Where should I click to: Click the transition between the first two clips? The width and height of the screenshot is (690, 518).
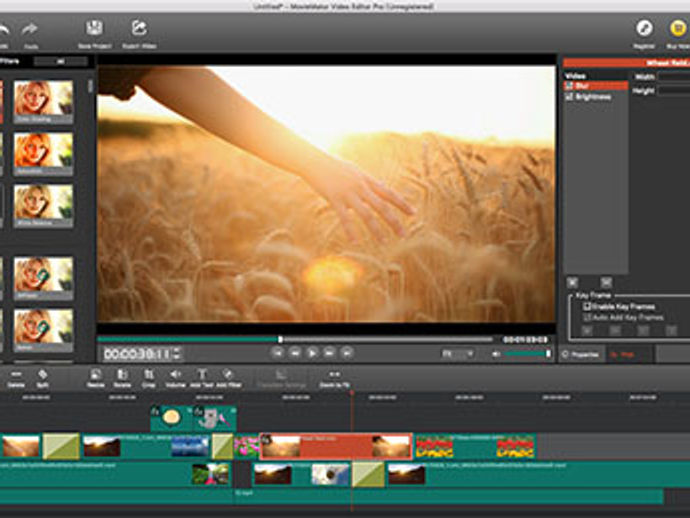pyautogui.click(x=61, y=446)
